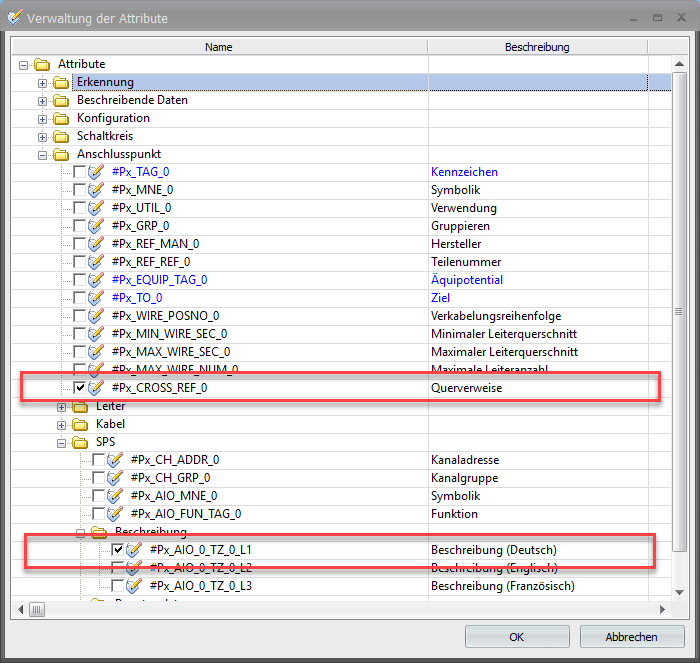The width and height of the screenshot is (700, 663).
Task: Click the Beschreibung column header
Action: coord(537,47)
